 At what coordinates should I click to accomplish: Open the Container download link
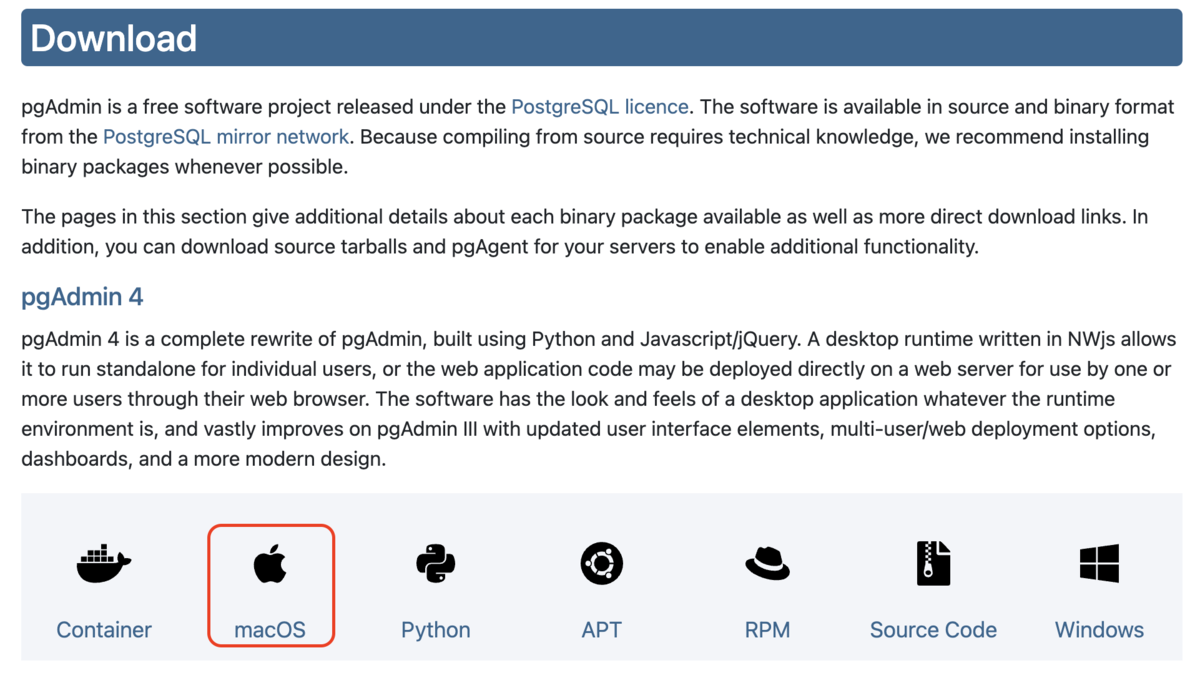point(104,630)
